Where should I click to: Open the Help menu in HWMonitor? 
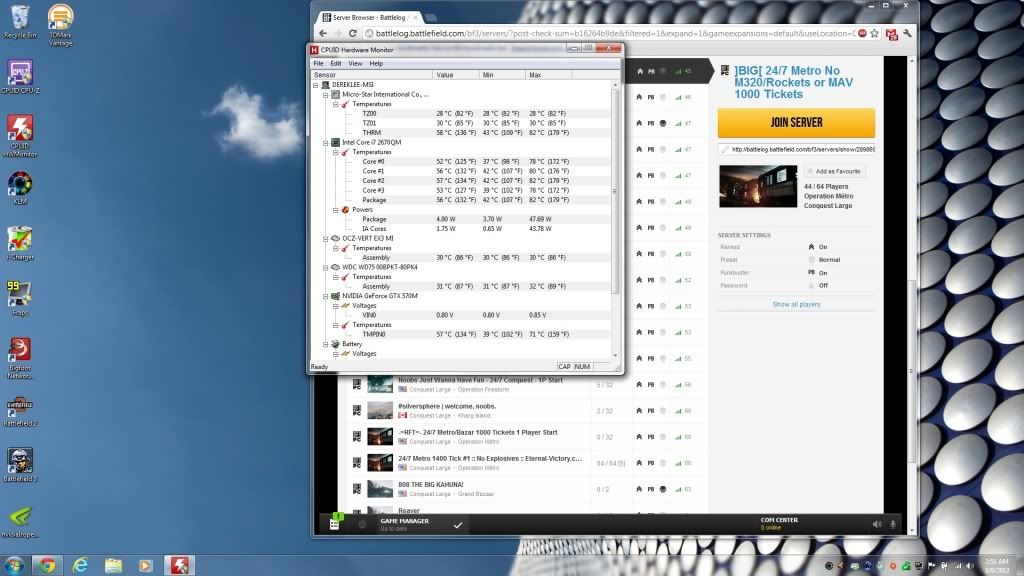point(376,63)
